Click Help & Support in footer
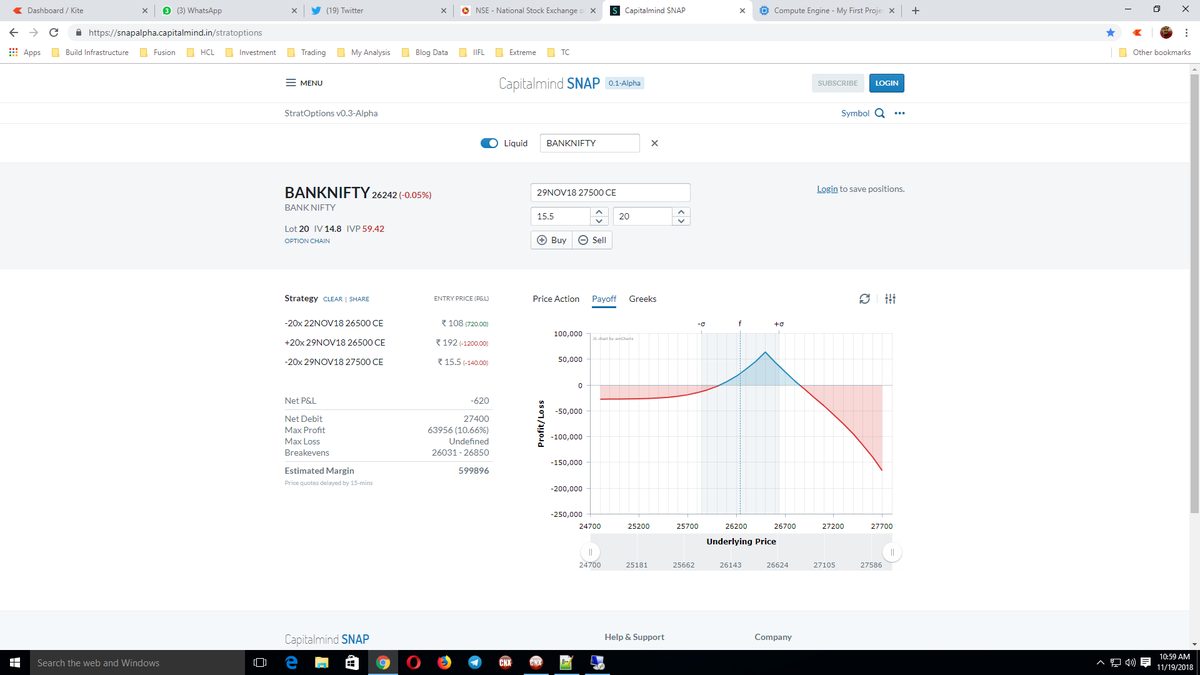 (x=634, y=637)
